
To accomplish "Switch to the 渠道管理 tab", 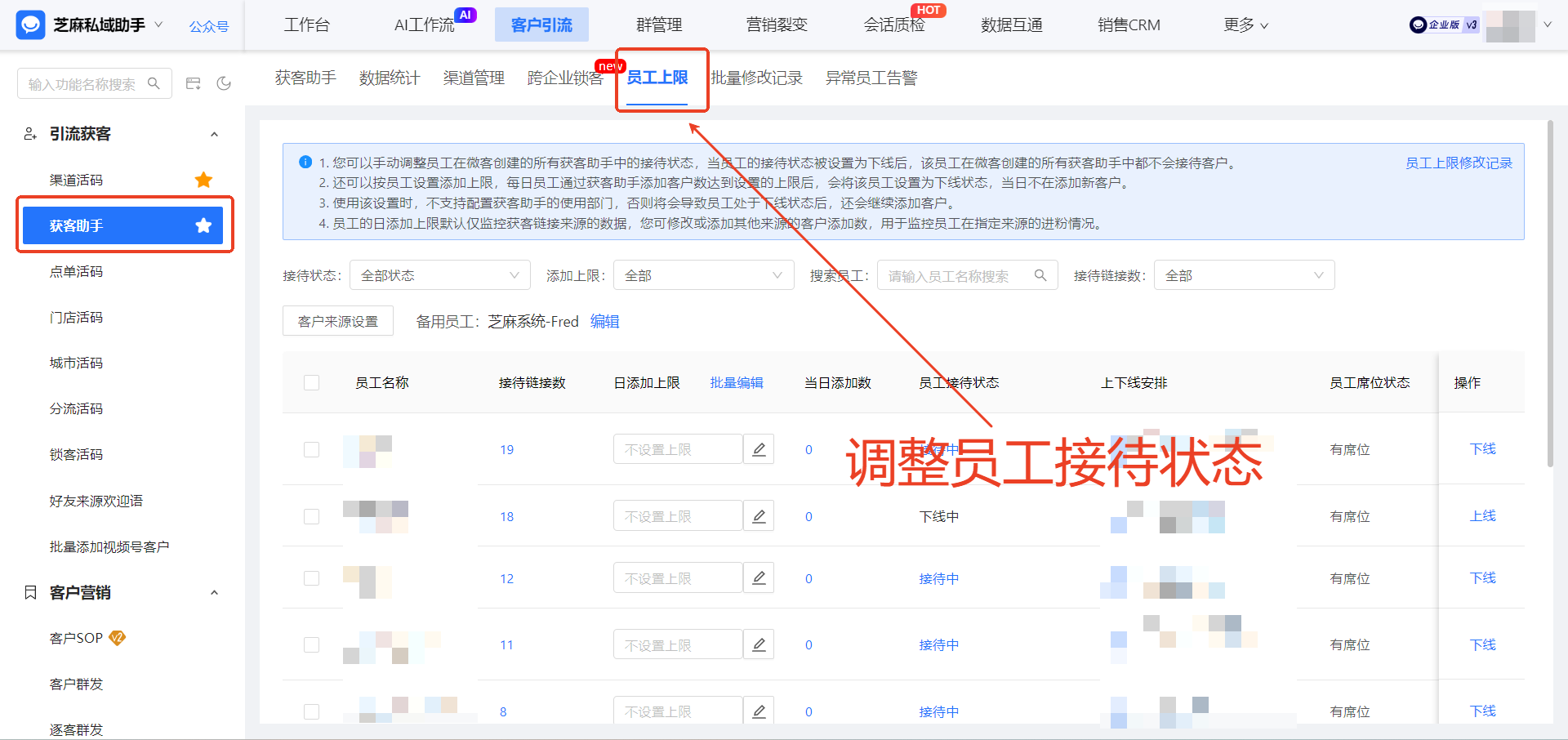I will click(474, 78).
